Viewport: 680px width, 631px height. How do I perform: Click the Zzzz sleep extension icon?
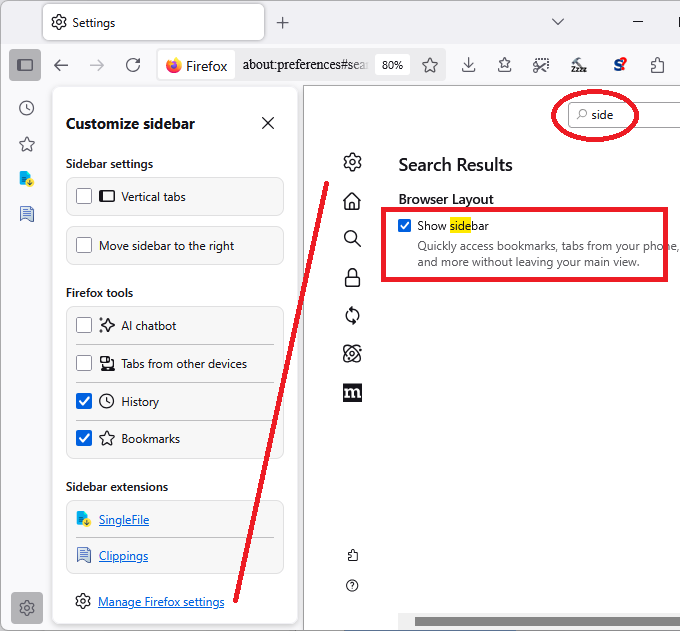(x=579, y=65)
